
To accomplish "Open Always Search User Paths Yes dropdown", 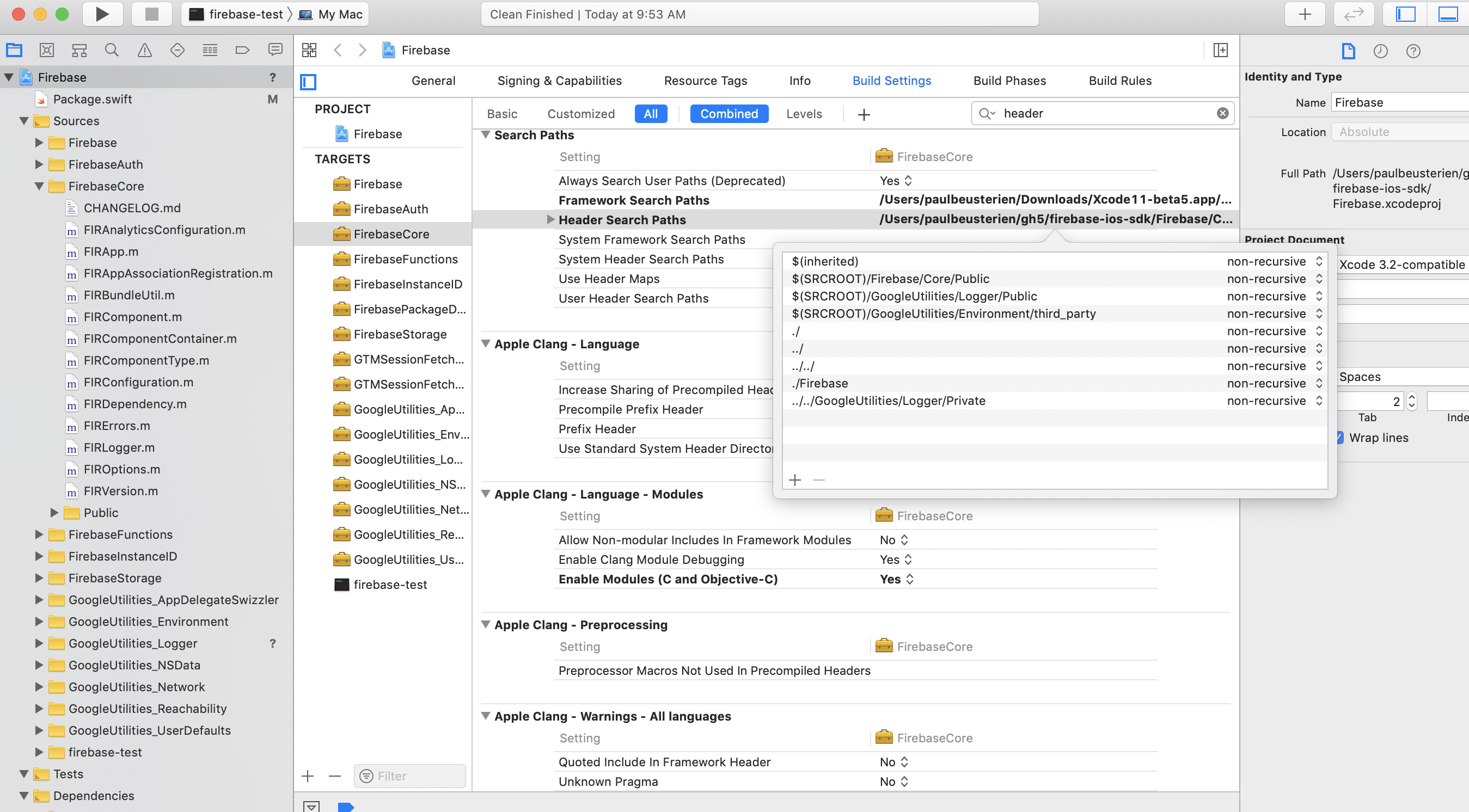I will pyautogui.click(x=896, y=181).
